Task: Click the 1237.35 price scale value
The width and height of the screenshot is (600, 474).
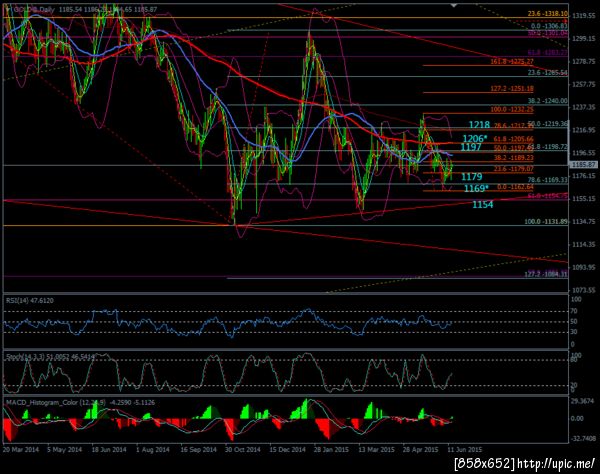Action: pyautogui.click(x=584, y=108)
